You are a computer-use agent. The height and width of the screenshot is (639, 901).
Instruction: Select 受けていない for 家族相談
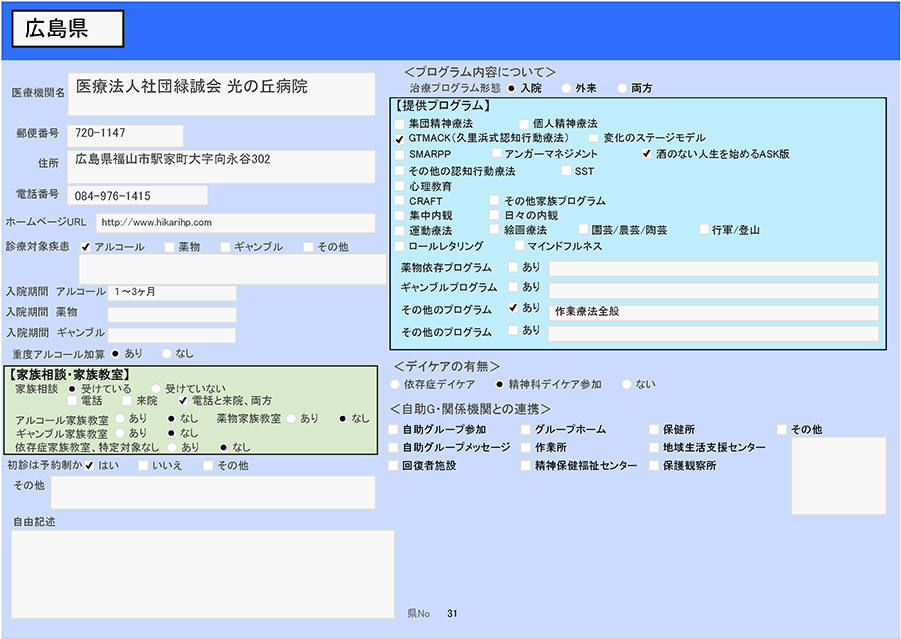pos(156,388)
